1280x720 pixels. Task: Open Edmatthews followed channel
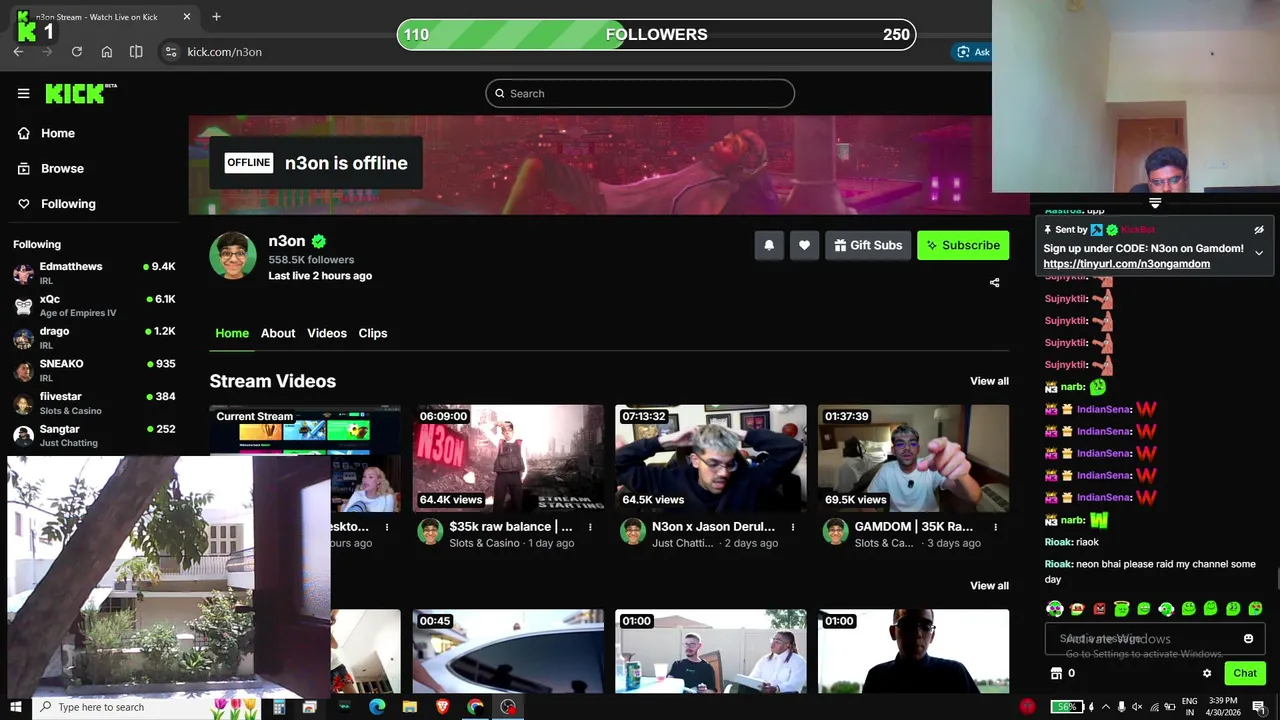point(94,273)
